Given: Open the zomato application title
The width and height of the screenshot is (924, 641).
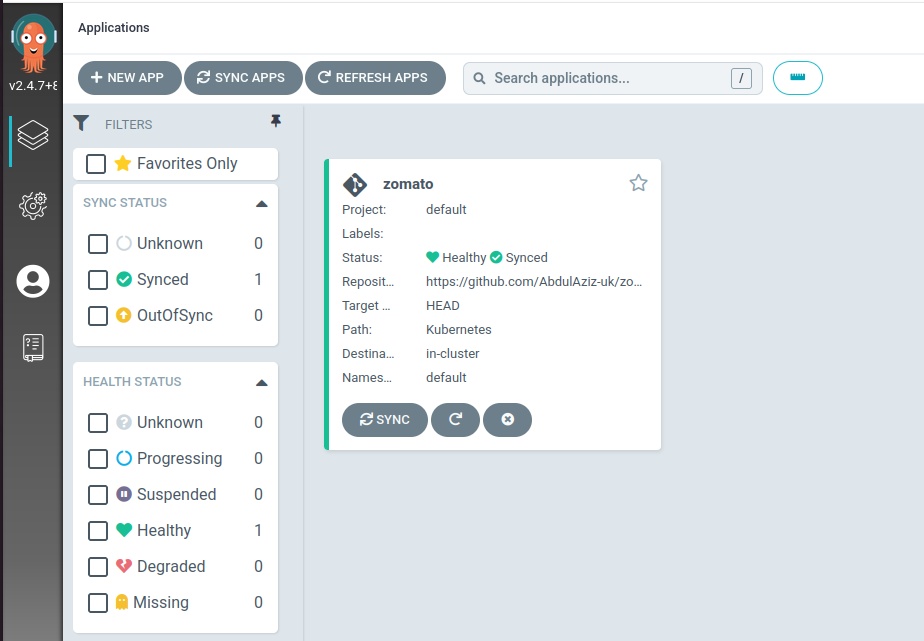Looking at the screenshot, I should pos(408,184).
